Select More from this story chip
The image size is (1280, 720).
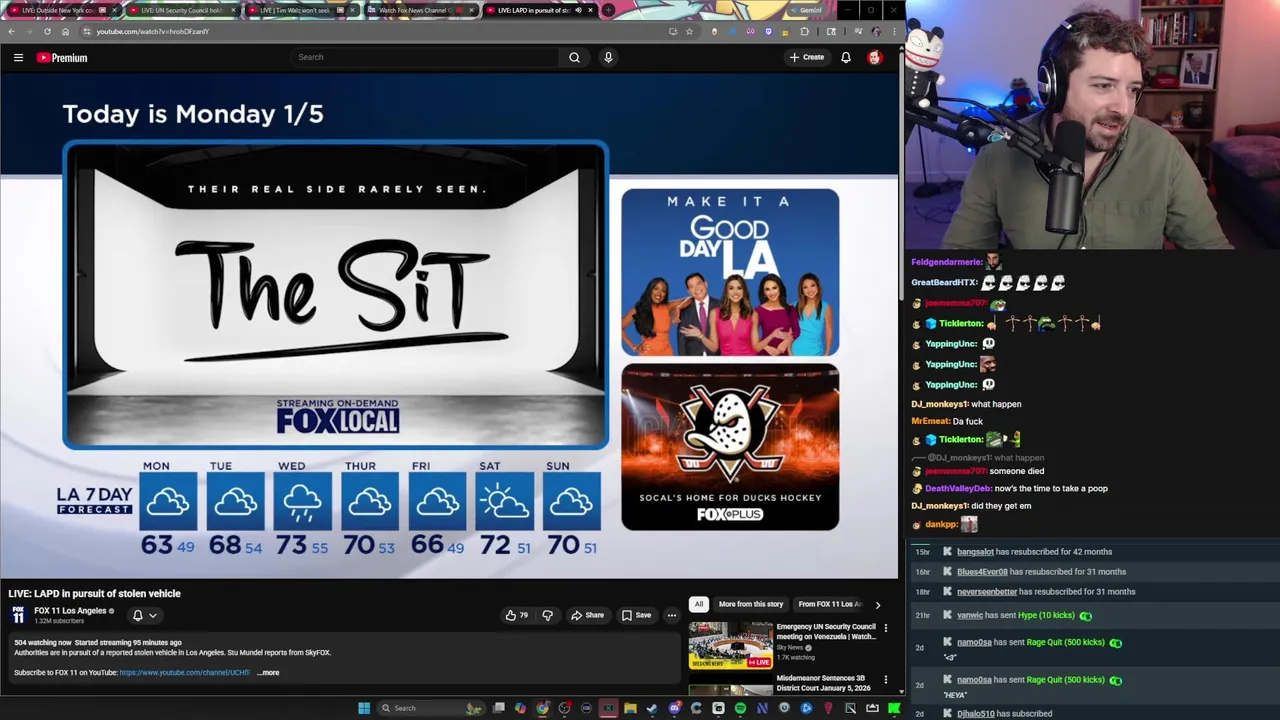click(750, 604)
